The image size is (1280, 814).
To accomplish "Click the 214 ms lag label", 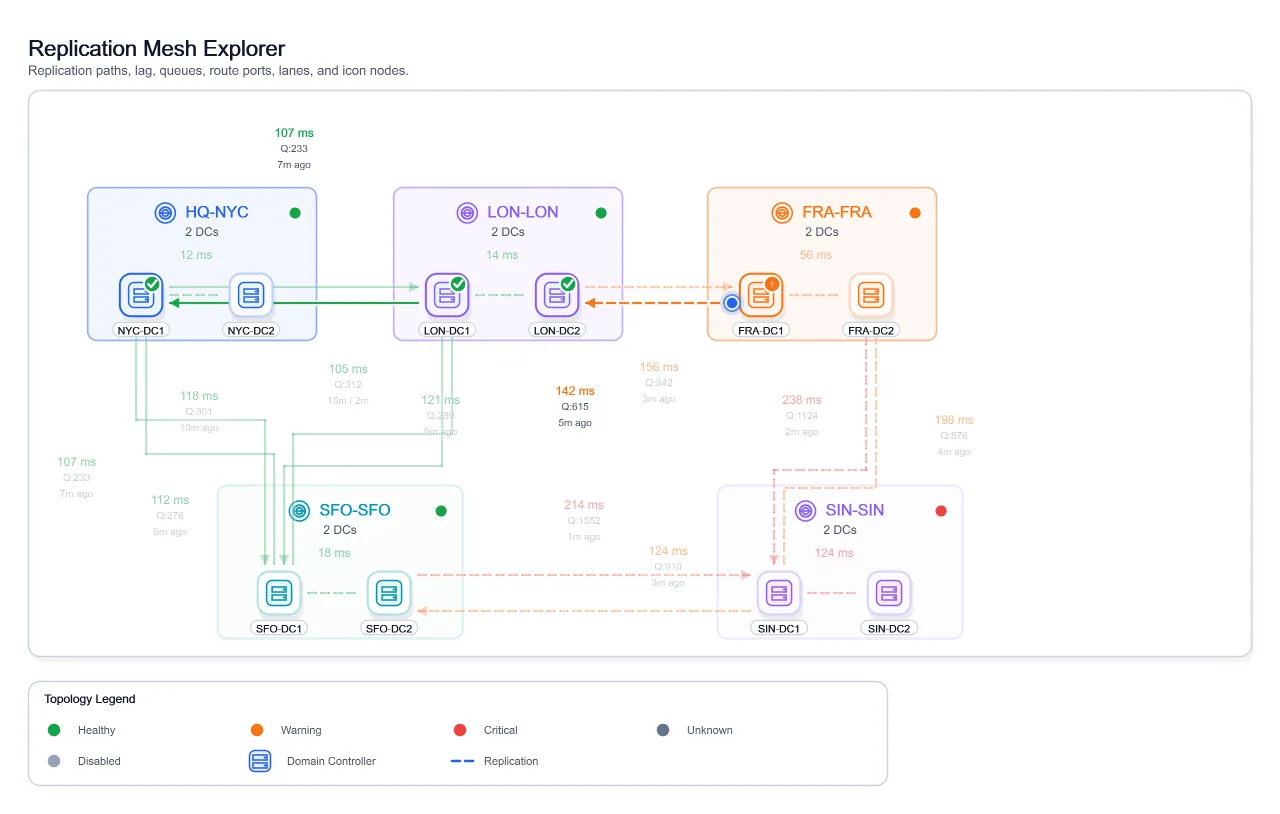I will (x=584, y=505).
